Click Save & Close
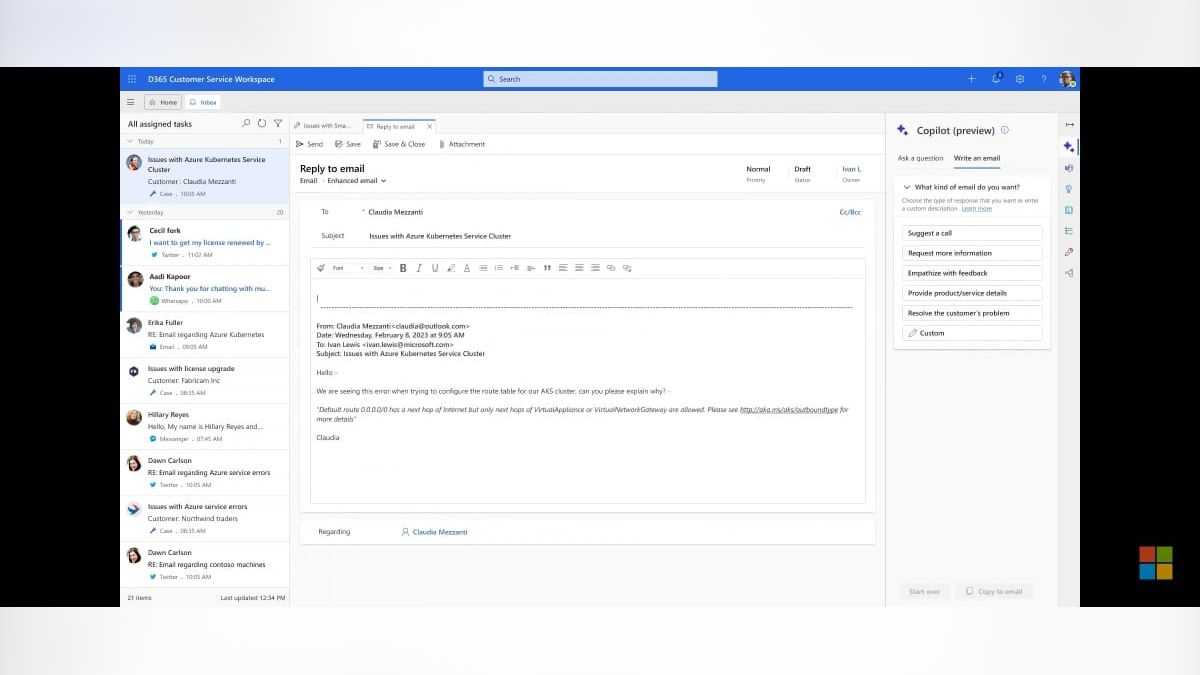Screen dimensions: 1200x675 [399, 144]
